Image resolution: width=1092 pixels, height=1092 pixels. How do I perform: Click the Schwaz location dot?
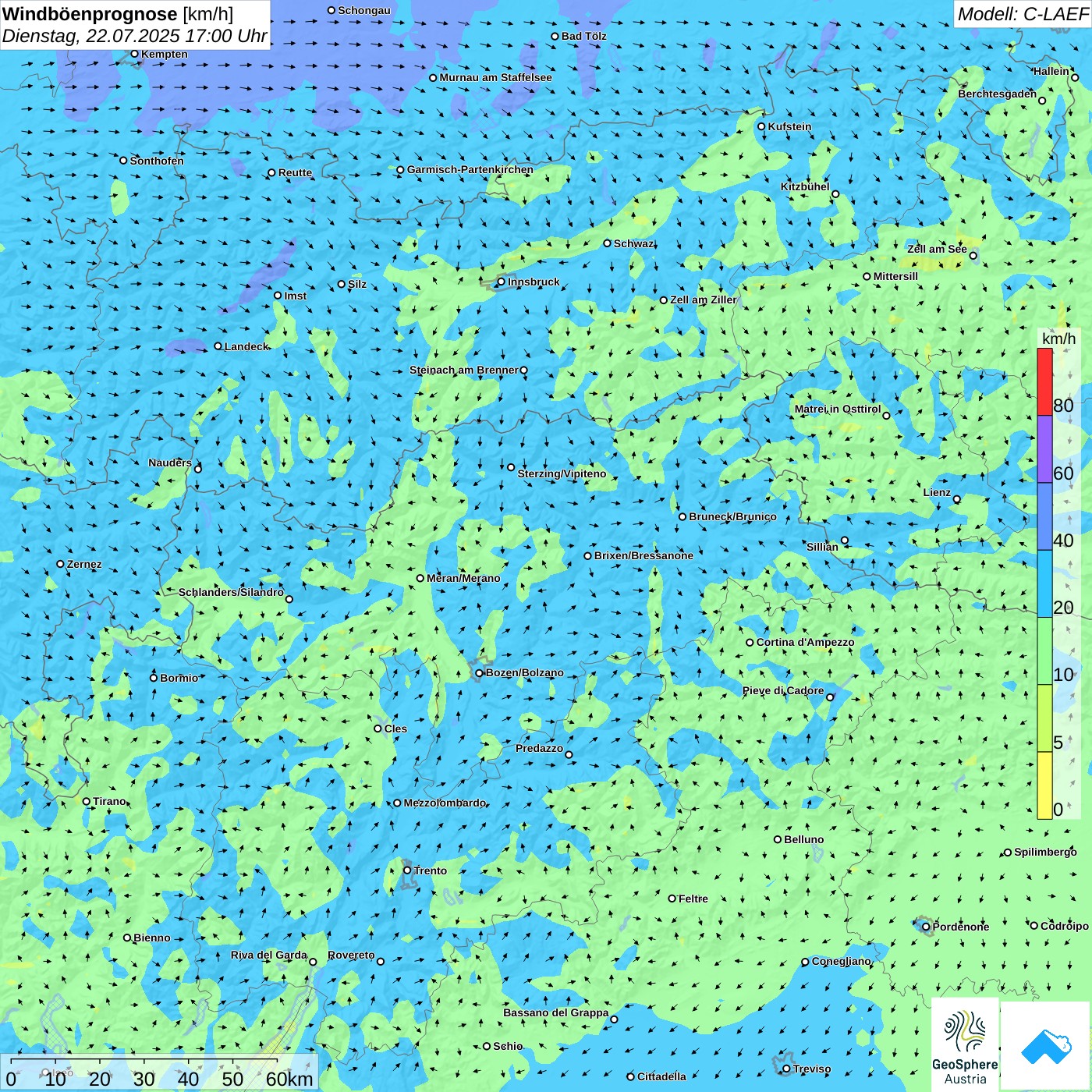click(607, 243)
